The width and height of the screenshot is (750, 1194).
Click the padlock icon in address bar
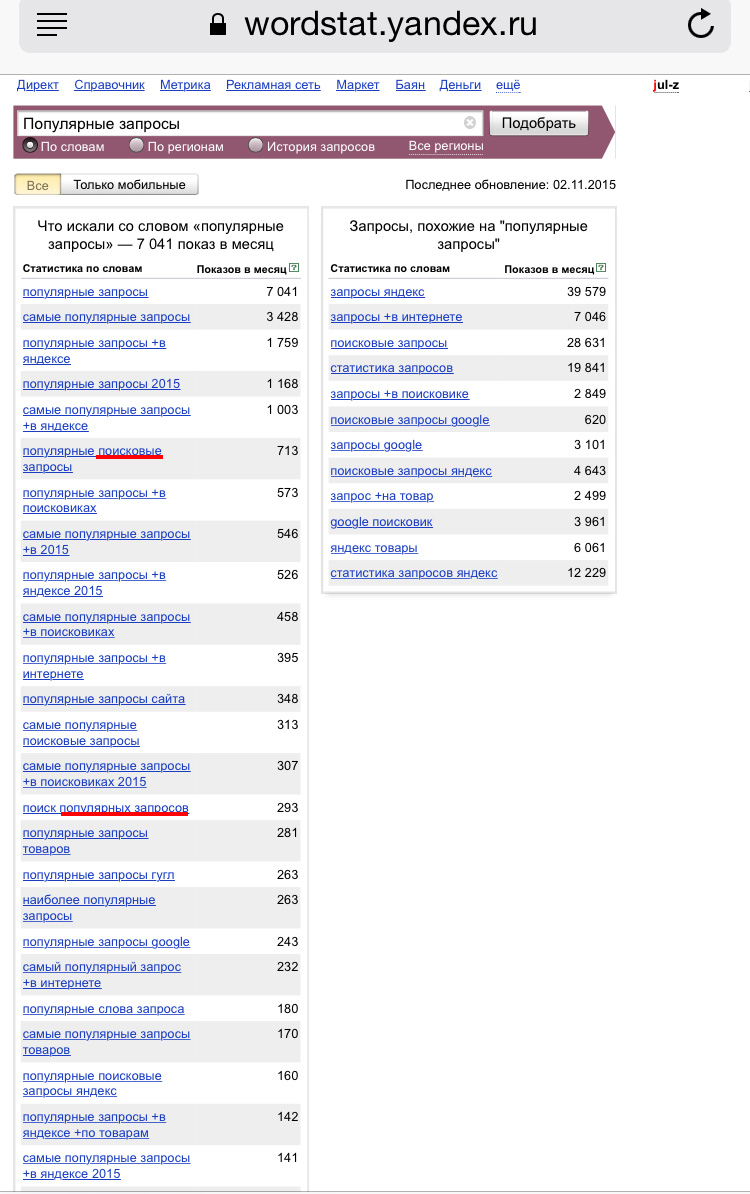218,25
